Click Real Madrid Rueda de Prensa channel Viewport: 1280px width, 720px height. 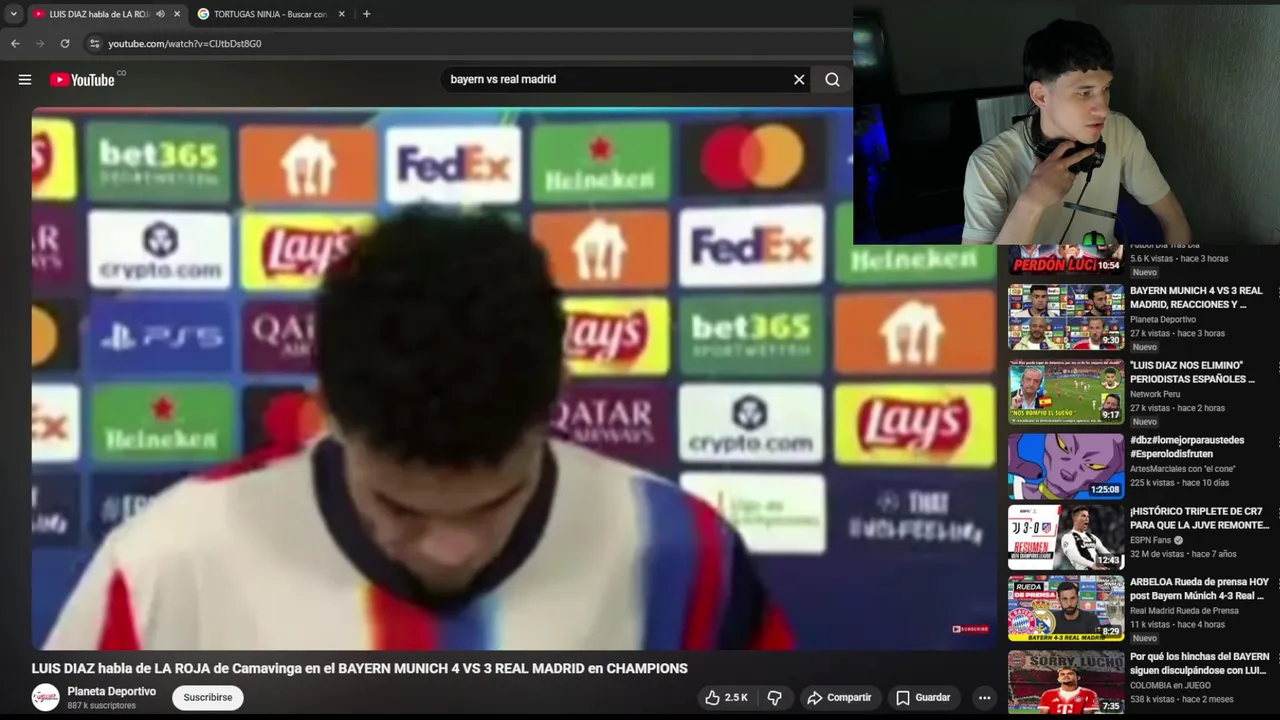(1184, 610)
